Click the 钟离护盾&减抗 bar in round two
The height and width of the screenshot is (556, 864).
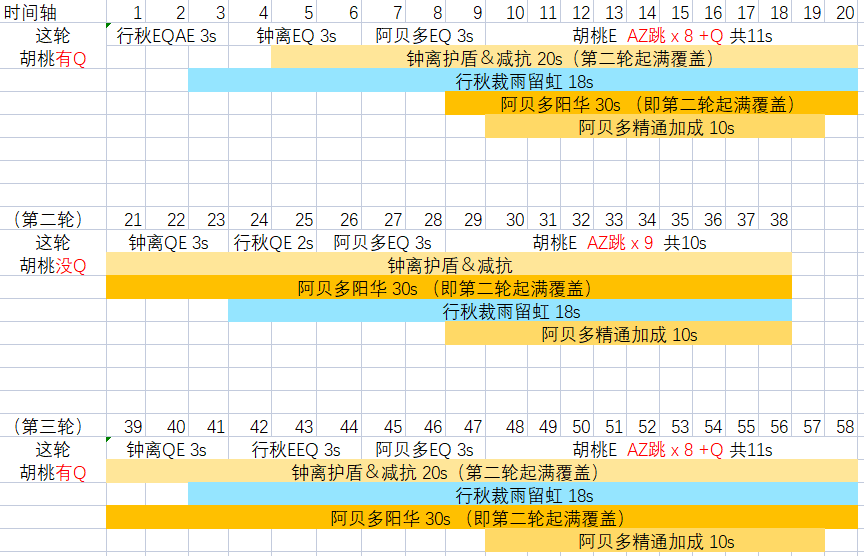(449, 264)
